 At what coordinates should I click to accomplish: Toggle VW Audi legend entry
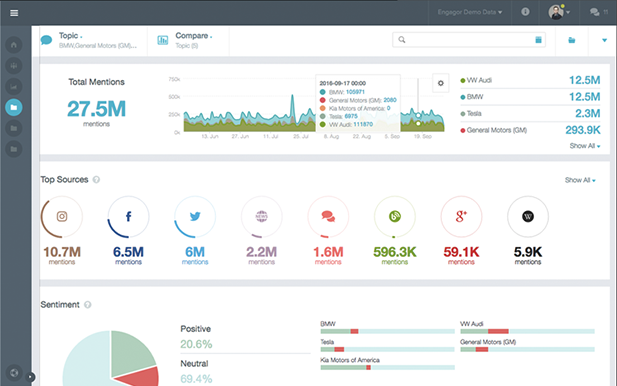click(x=476, y=80)
